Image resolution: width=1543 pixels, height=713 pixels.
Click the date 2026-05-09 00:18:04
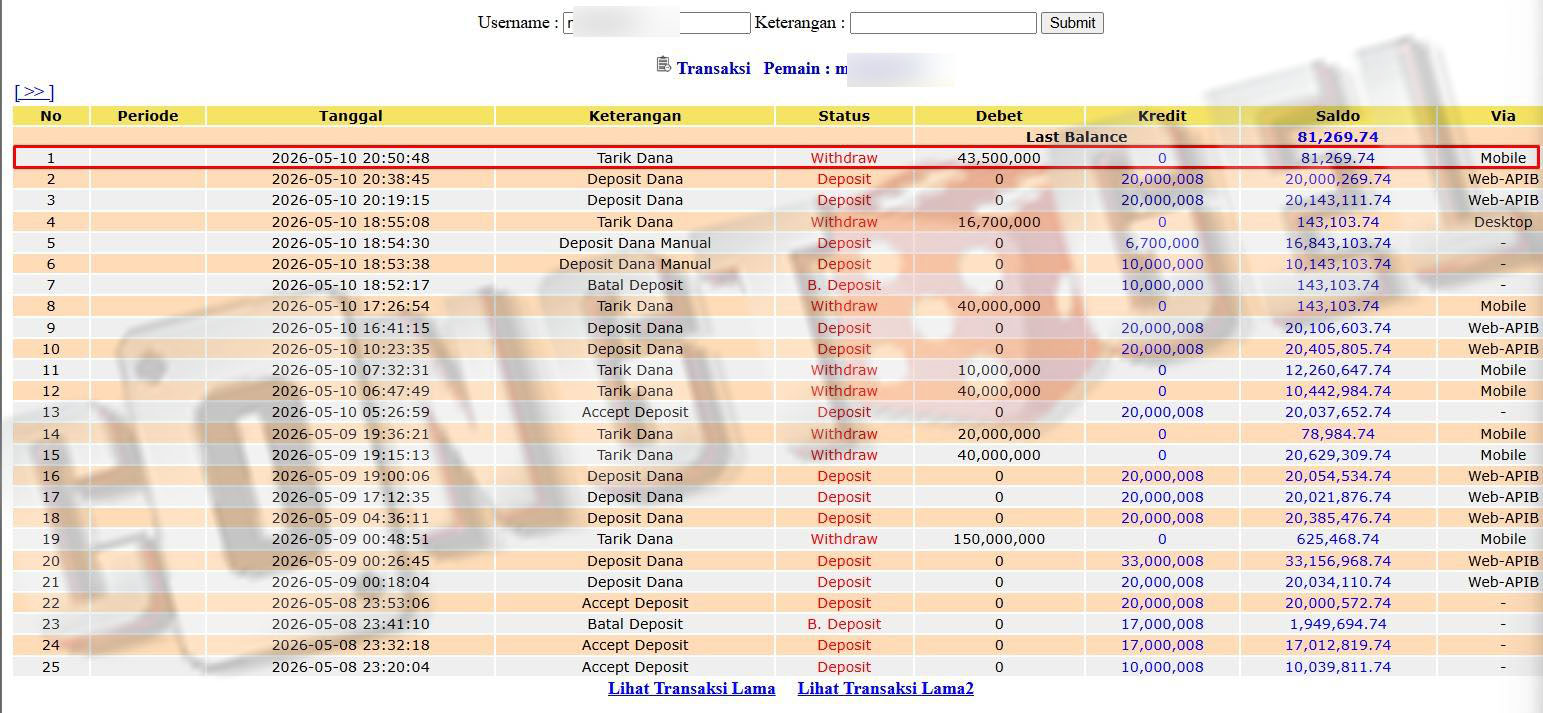[x=350, y=582]
